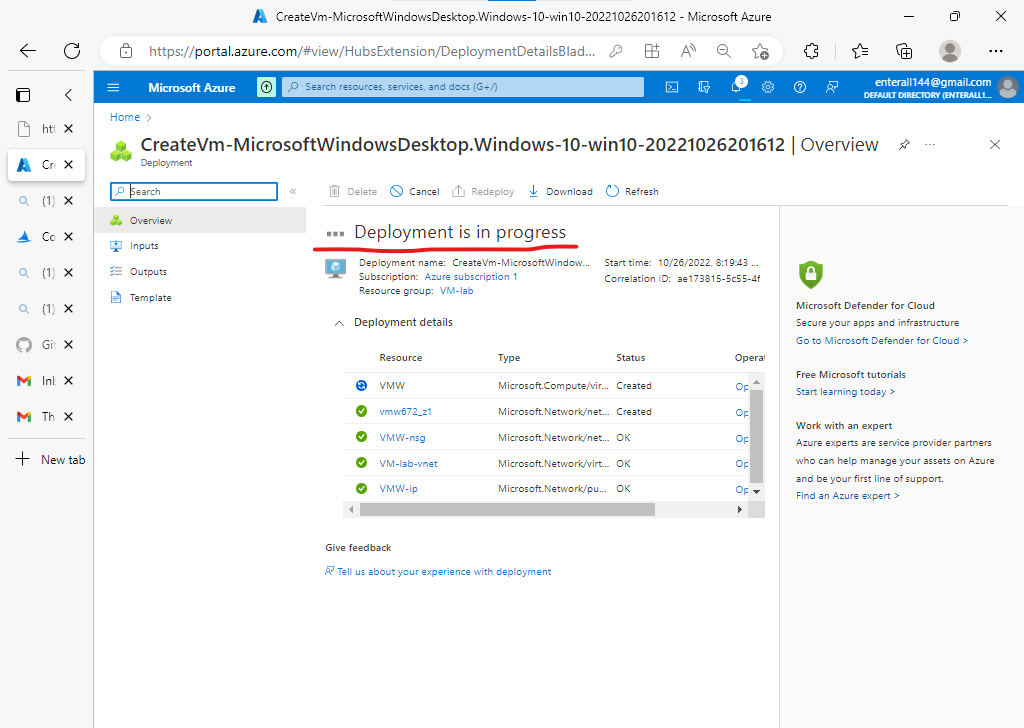Open the Azure help menu
The image size is (1024, 728).
800,87
